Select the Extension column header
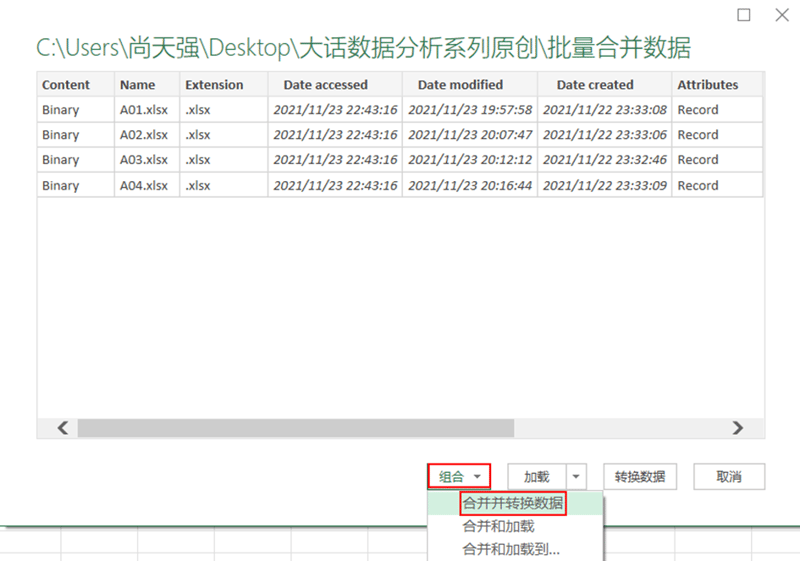 (x=223, y=85)
